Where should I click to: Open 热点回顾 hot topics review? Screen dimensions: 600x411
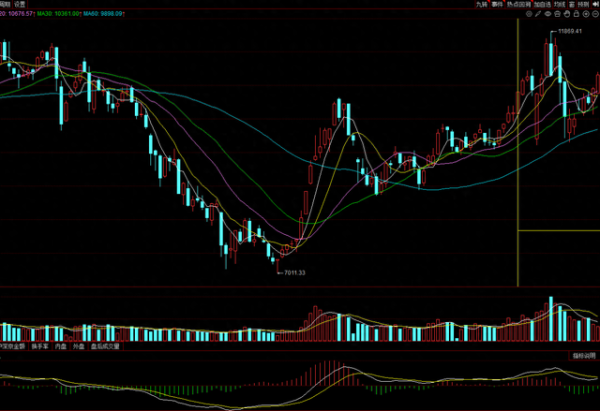point(519,5)
